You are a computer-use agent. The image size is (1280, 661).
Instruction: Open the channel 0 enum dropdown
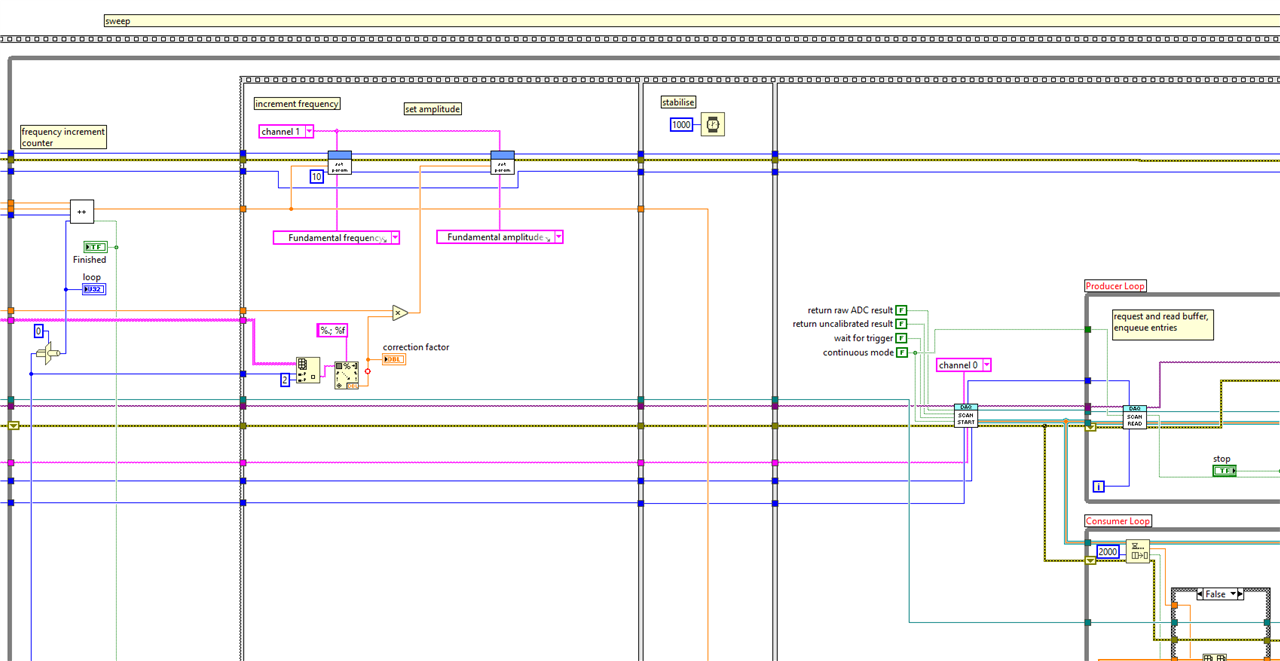point(986,365)
